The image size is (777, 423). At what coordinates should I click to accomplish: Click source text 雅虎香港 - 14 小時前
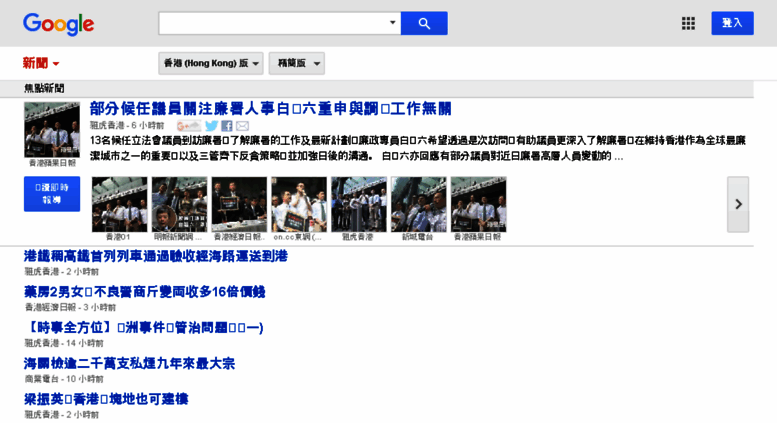(x=64, y=343)
